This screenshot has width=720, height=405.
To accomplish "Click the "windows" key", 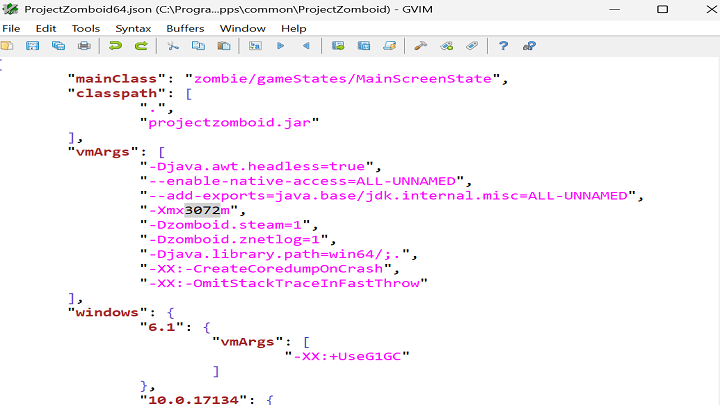I will [x=107, y=313].
